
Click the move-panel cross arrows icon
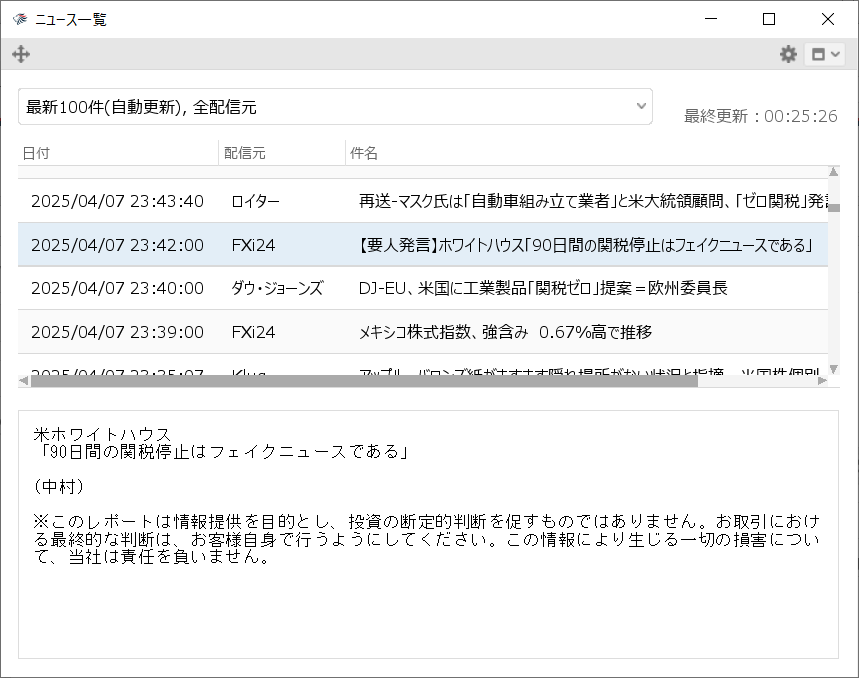click(21, 54)
